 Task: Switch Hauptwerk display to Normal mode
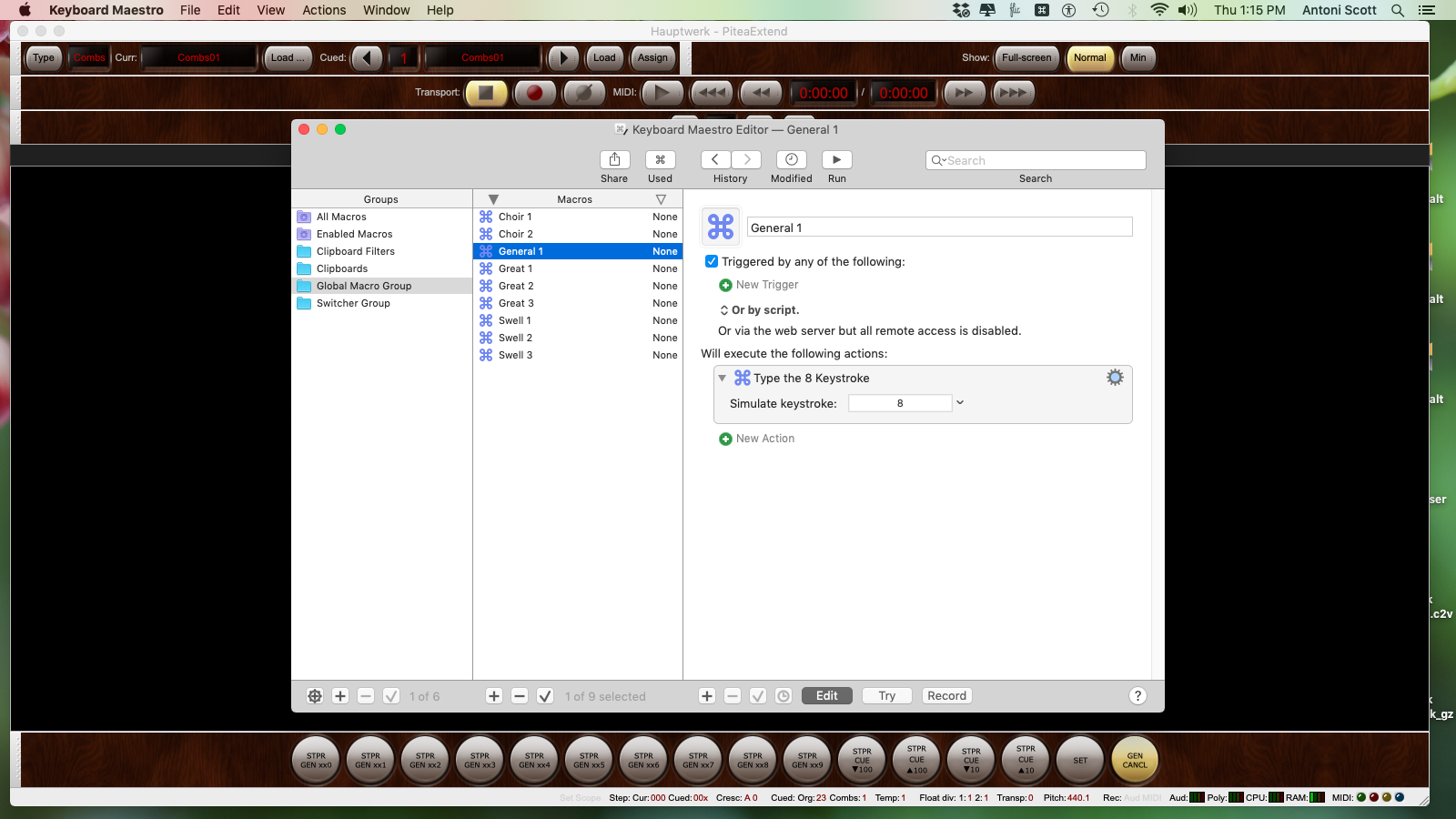pyautogui.click(x=1089, y=57)
